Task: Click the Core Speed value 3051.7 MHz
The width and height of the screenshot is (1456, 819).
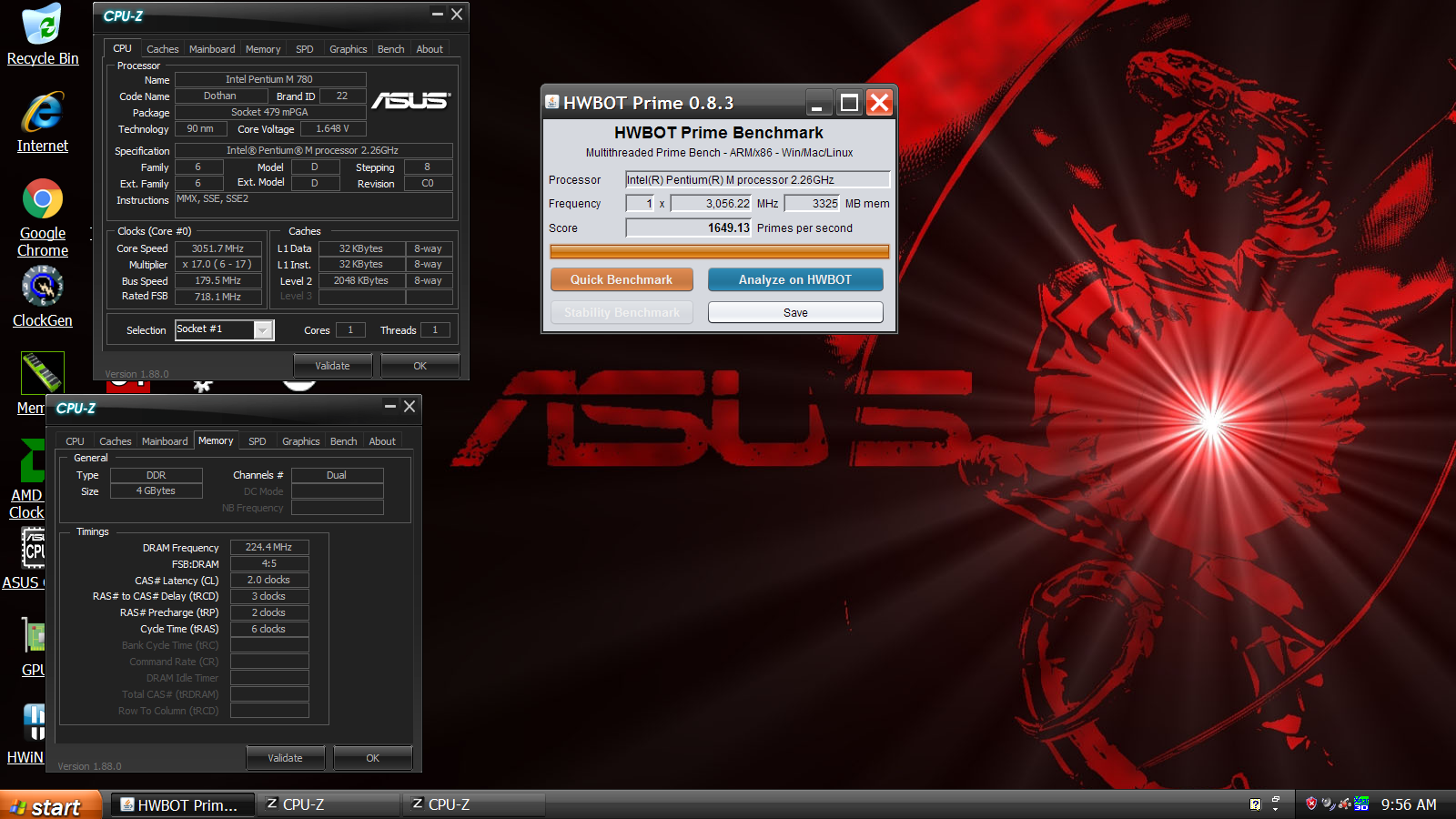Action: pos(218,248)
